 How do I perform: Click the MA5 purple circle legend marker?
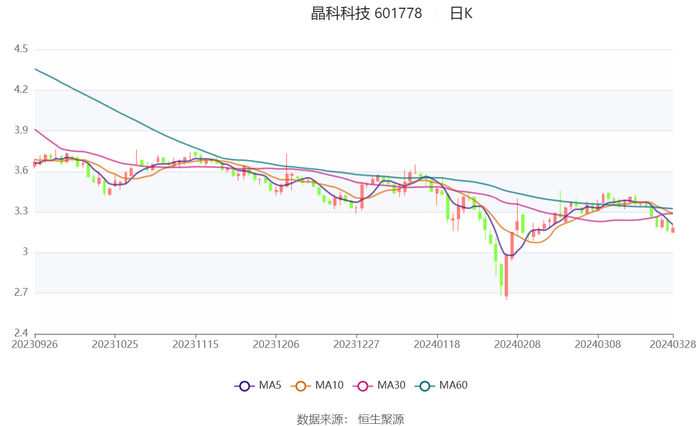pyautogui.click(x=244, y=386)
